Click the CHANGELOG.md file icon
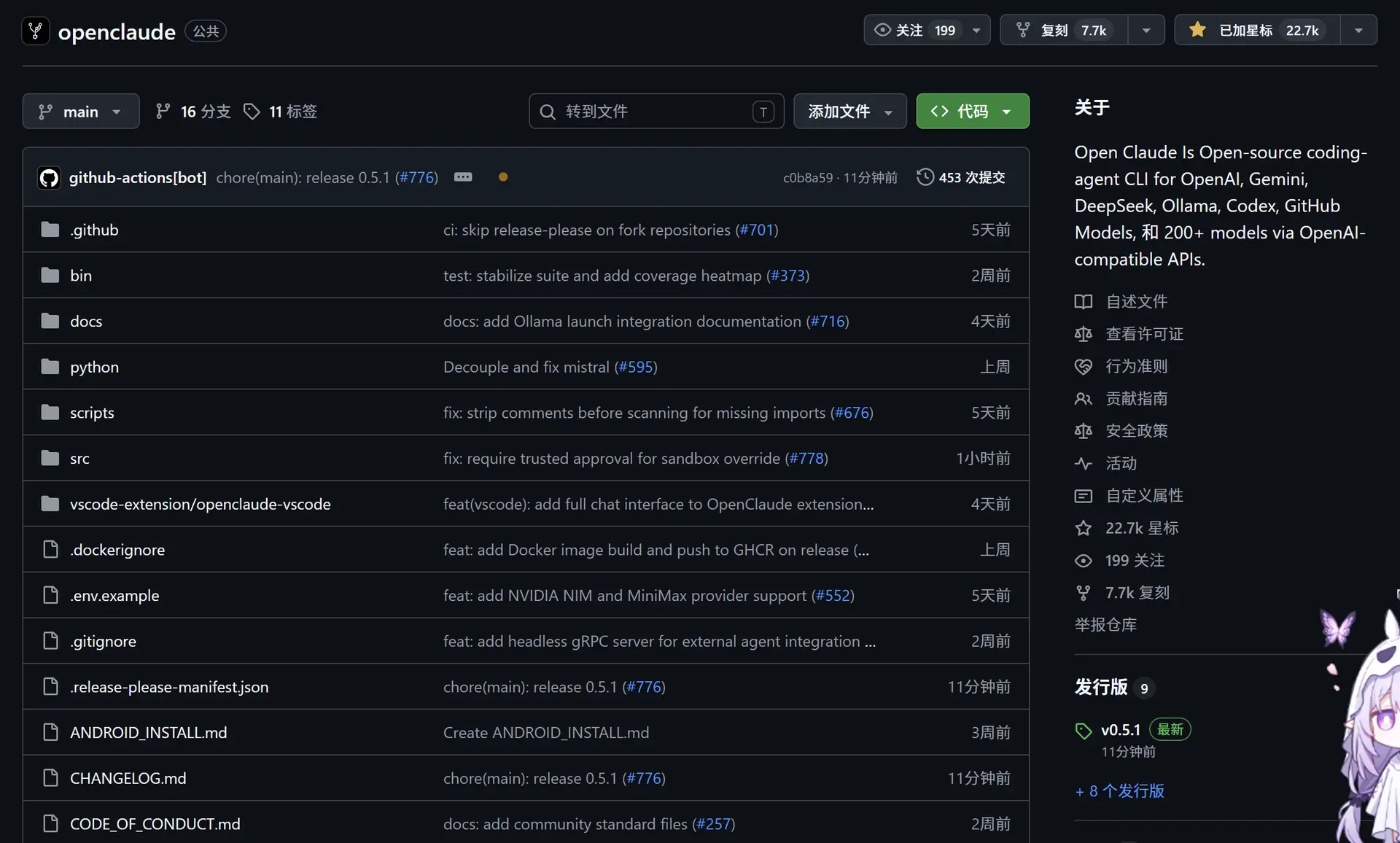The image size is (1400, 843). tap(50, 778)
